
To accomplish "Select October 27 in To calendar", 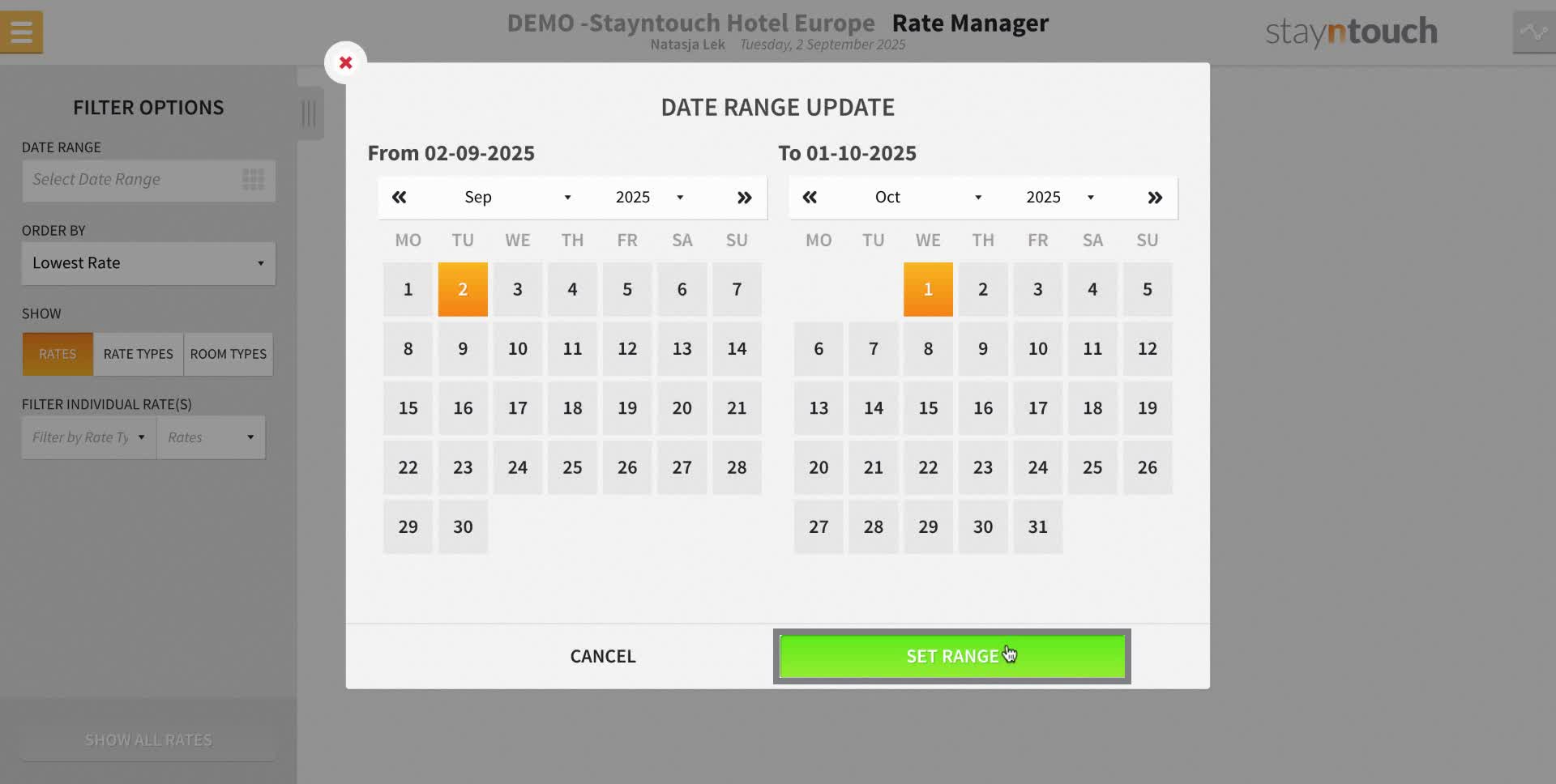I will (x=819, y=526).
